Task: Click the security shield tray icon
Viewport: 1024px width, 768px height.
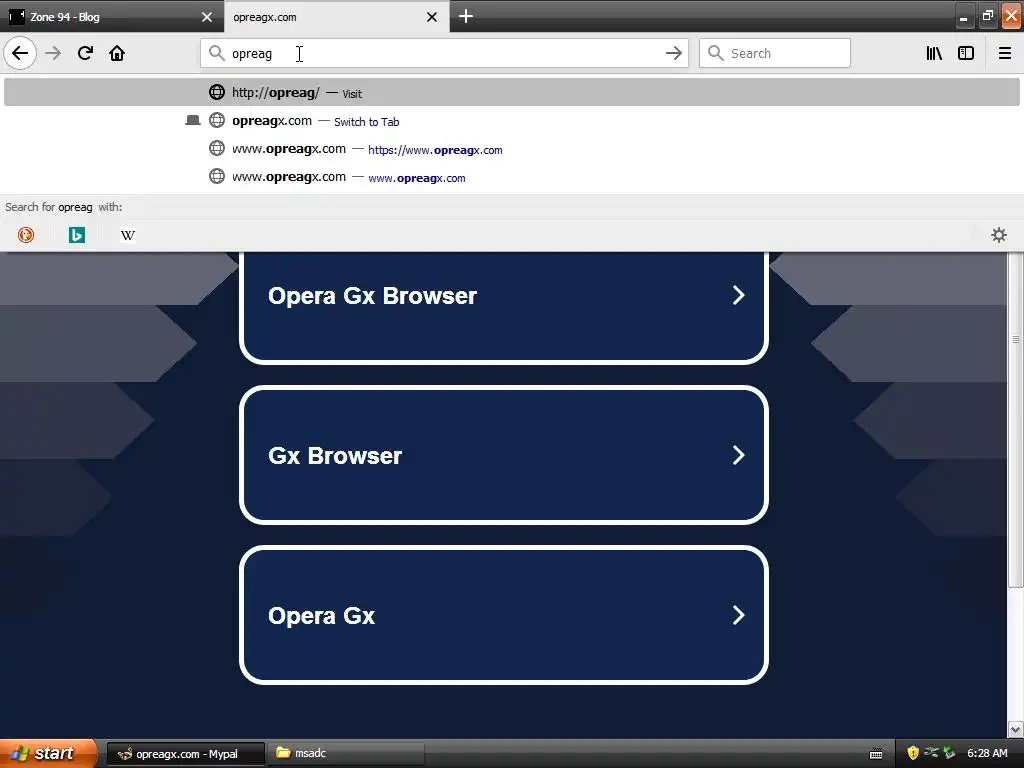Action: coord(913,754)
